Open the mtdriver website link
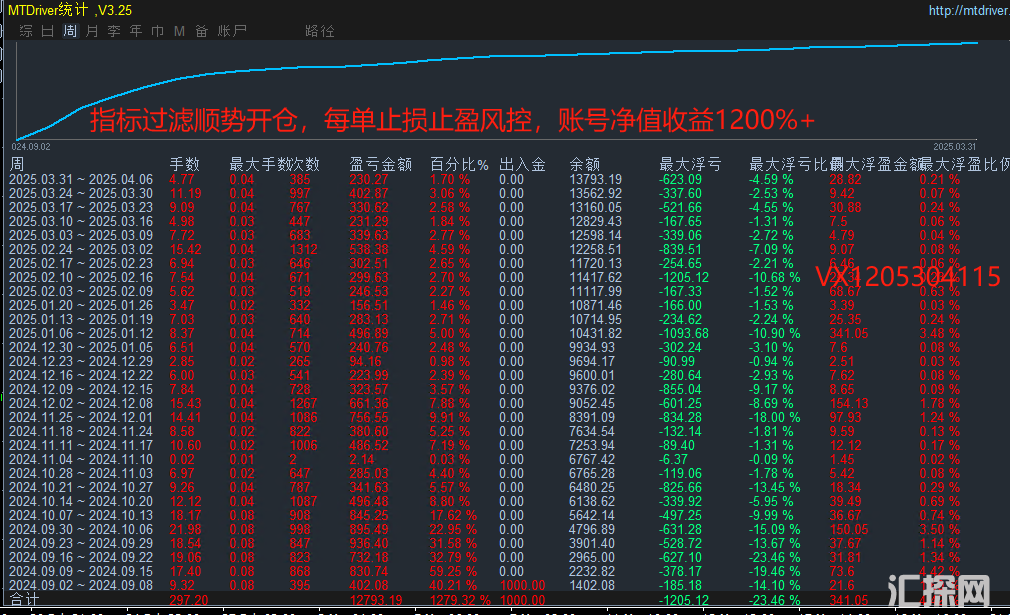This screenshot has height=615, width=1010. point(967,11)
